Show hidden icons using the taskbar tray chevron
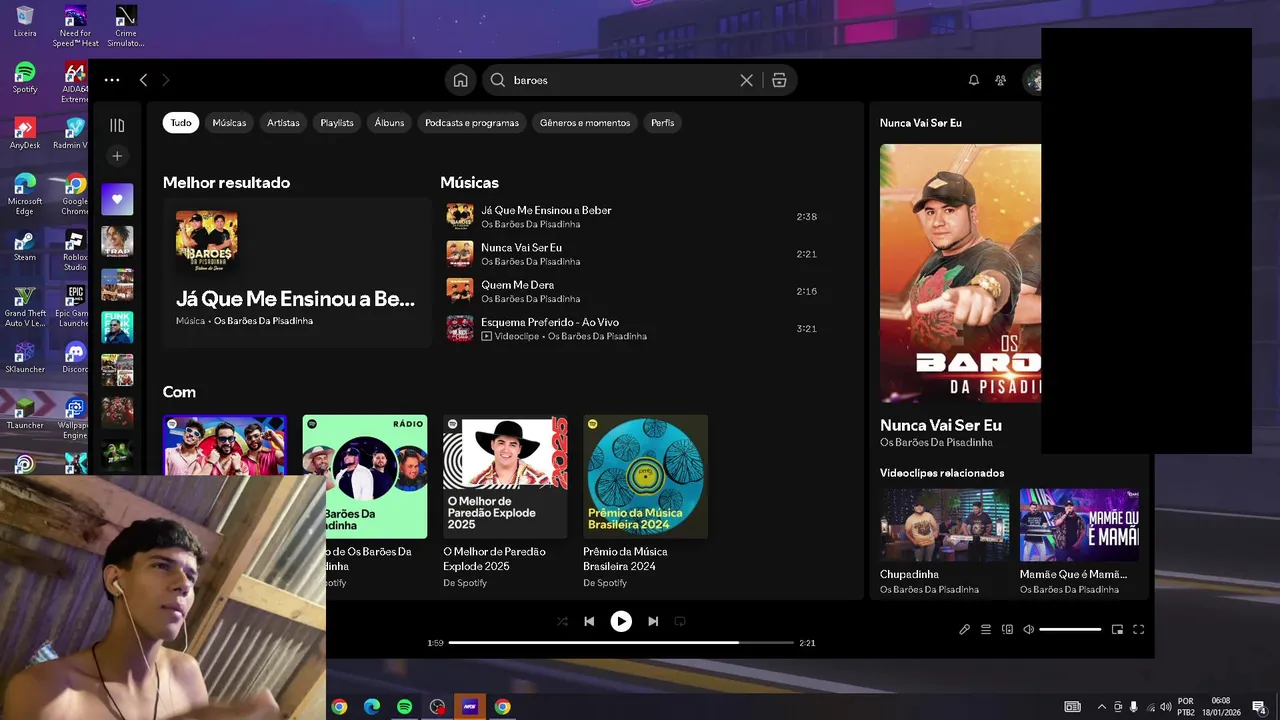This screenshot has width=1280, height=720. coord(1102,707)
